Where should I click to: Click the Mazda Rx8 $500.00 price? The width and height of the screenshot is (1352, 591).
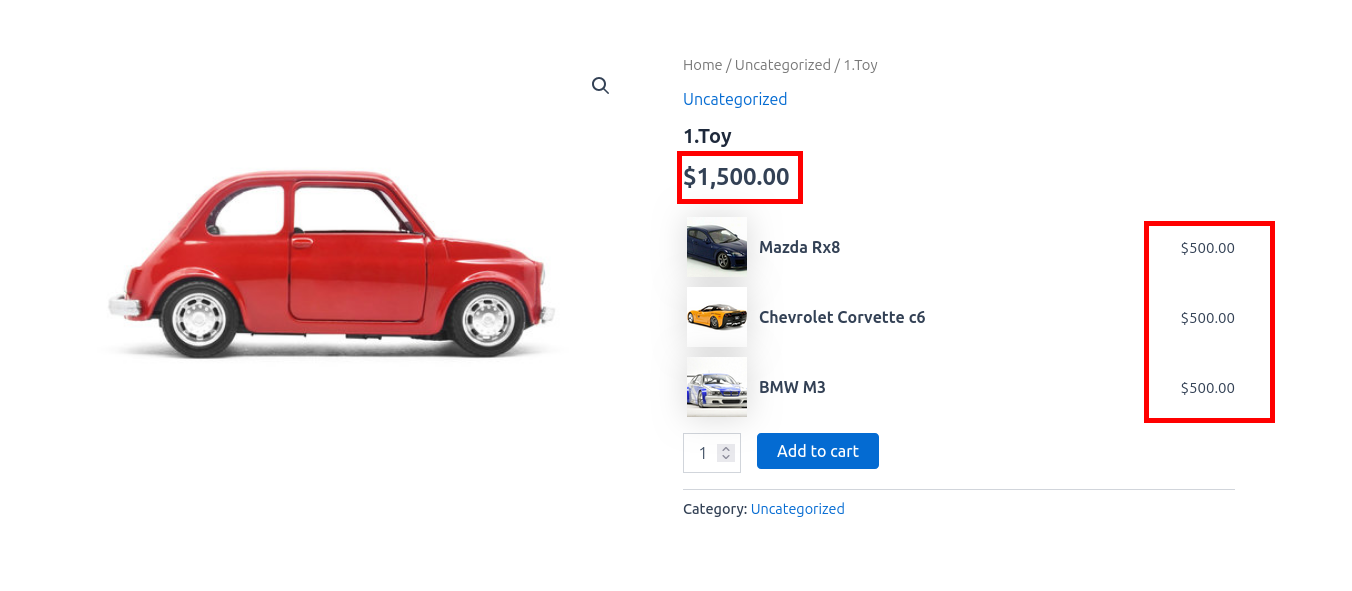coord(1207,248)
